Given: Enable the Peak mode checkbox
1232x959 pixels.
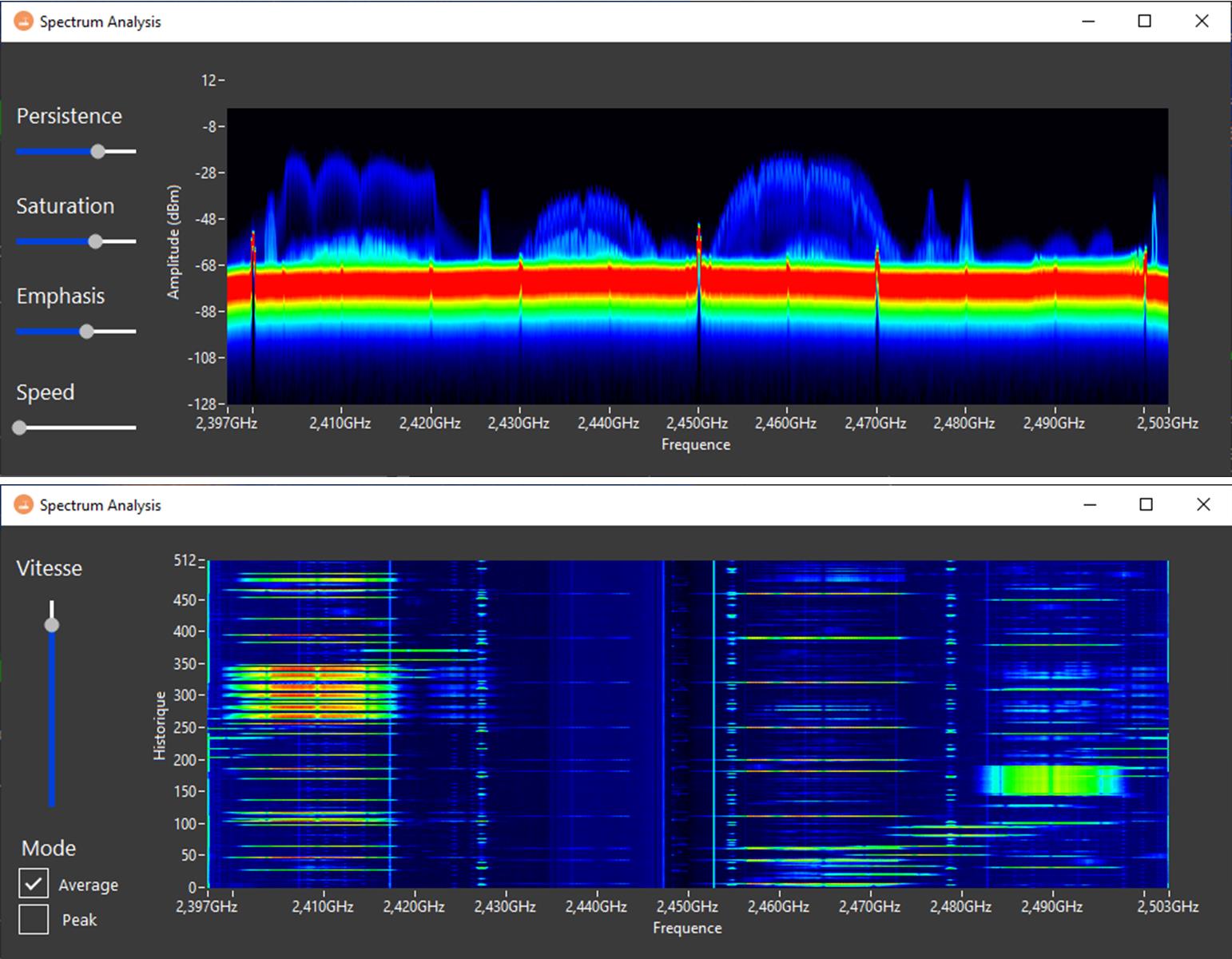Looking at the screenshot, I should (x=34, y=919).
